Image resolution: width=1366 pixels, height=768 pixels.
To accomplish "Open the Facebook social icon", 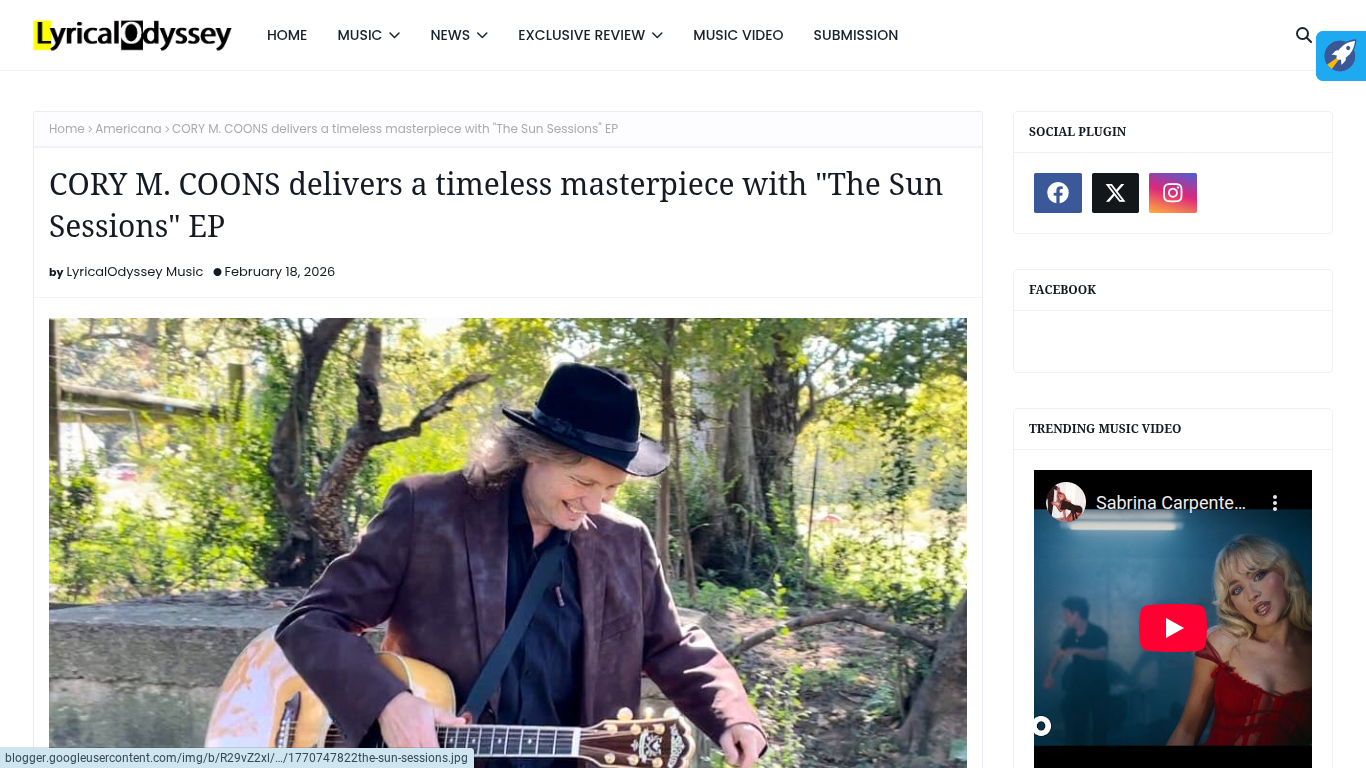I will [1058, 193].
